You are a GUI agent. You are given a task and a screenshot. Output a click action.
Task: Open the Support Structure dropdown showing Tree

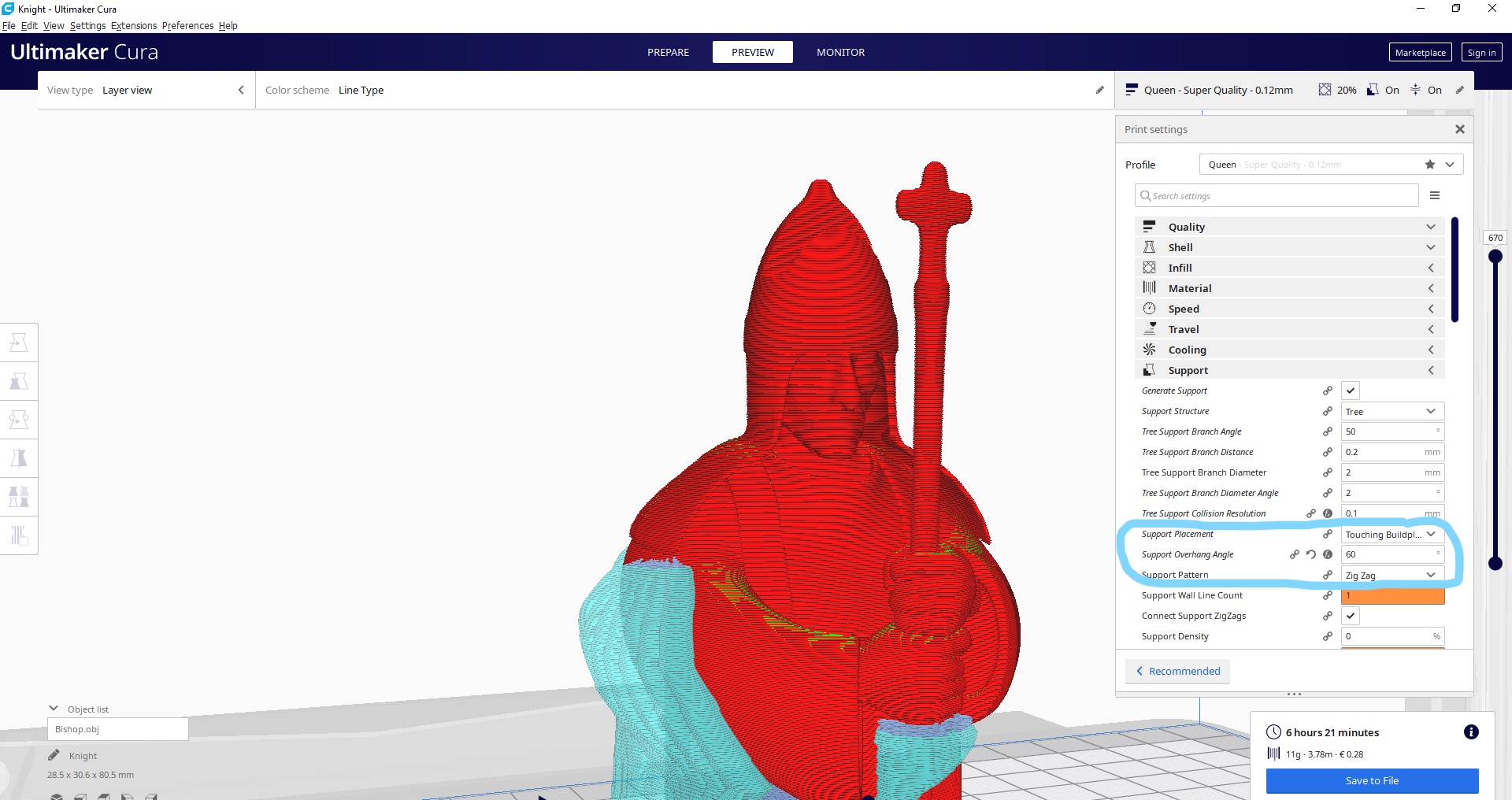(1392, 411)
